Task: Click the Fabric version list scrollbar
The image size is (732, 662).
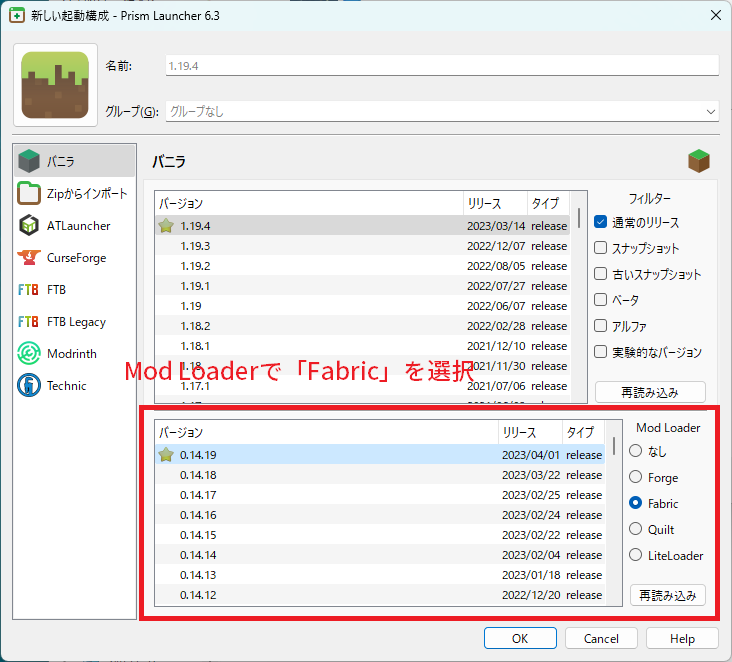Action: click(x=614, y=446)
